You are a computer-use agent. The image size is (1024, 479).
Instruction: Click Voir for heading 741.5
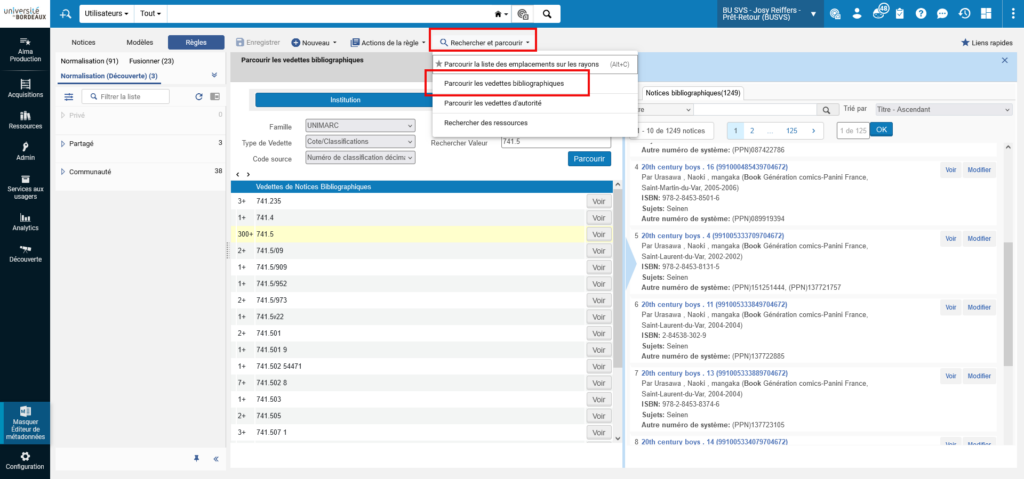click(x=598, y=234)
